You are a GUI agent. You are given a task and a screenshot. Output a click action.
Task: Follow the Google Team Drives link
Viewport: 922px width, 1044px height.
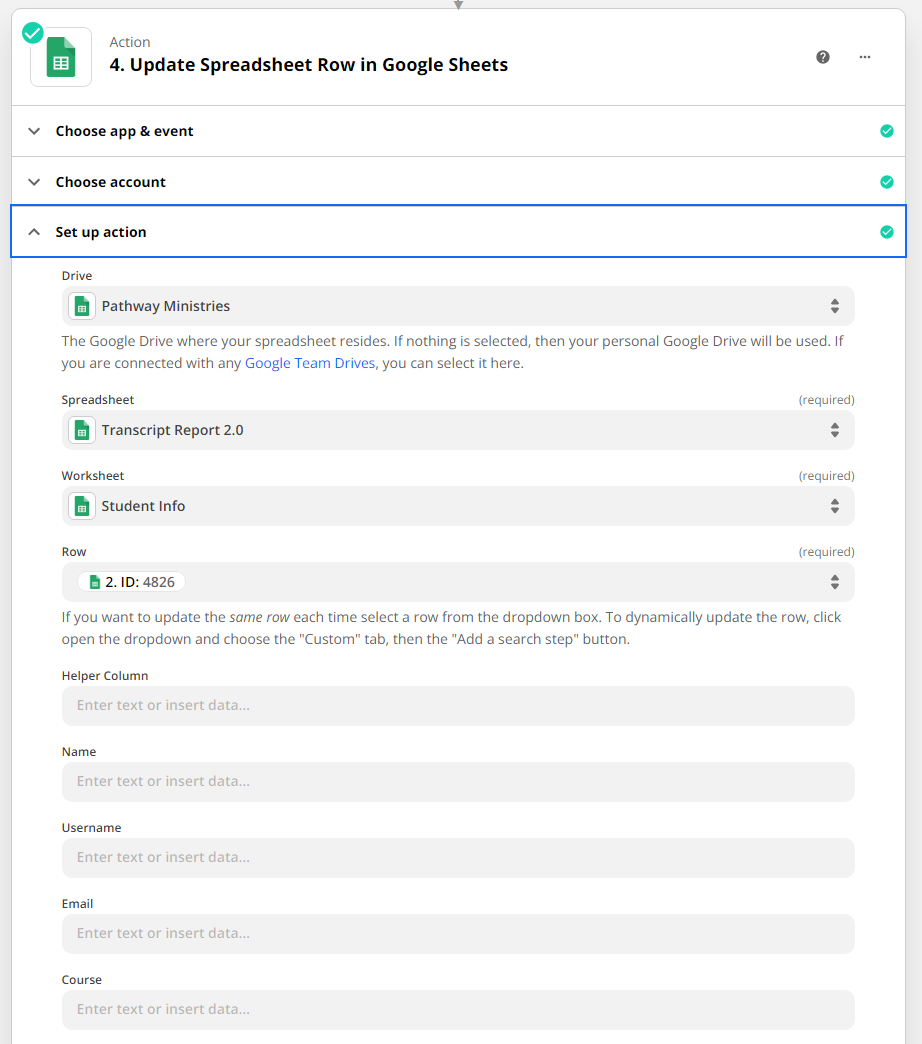point(310,364)
